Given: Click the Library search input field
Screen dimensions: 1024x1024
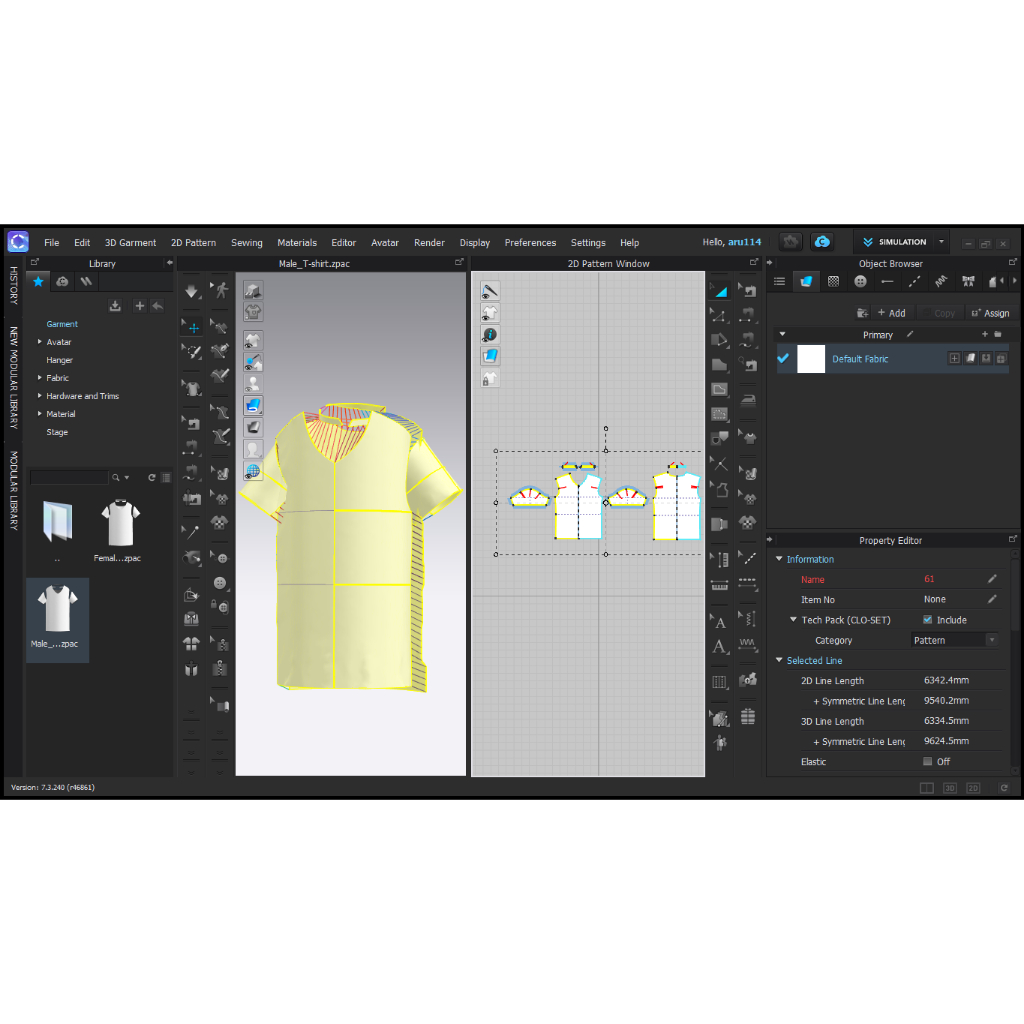Looking at the screenshot, I should point(69,477).
